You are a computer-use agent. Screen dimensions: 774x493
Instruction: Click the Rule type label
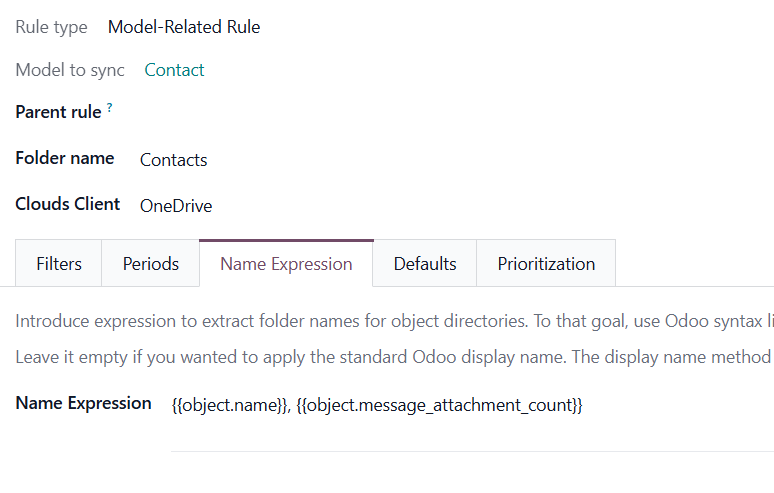point(51,27)
